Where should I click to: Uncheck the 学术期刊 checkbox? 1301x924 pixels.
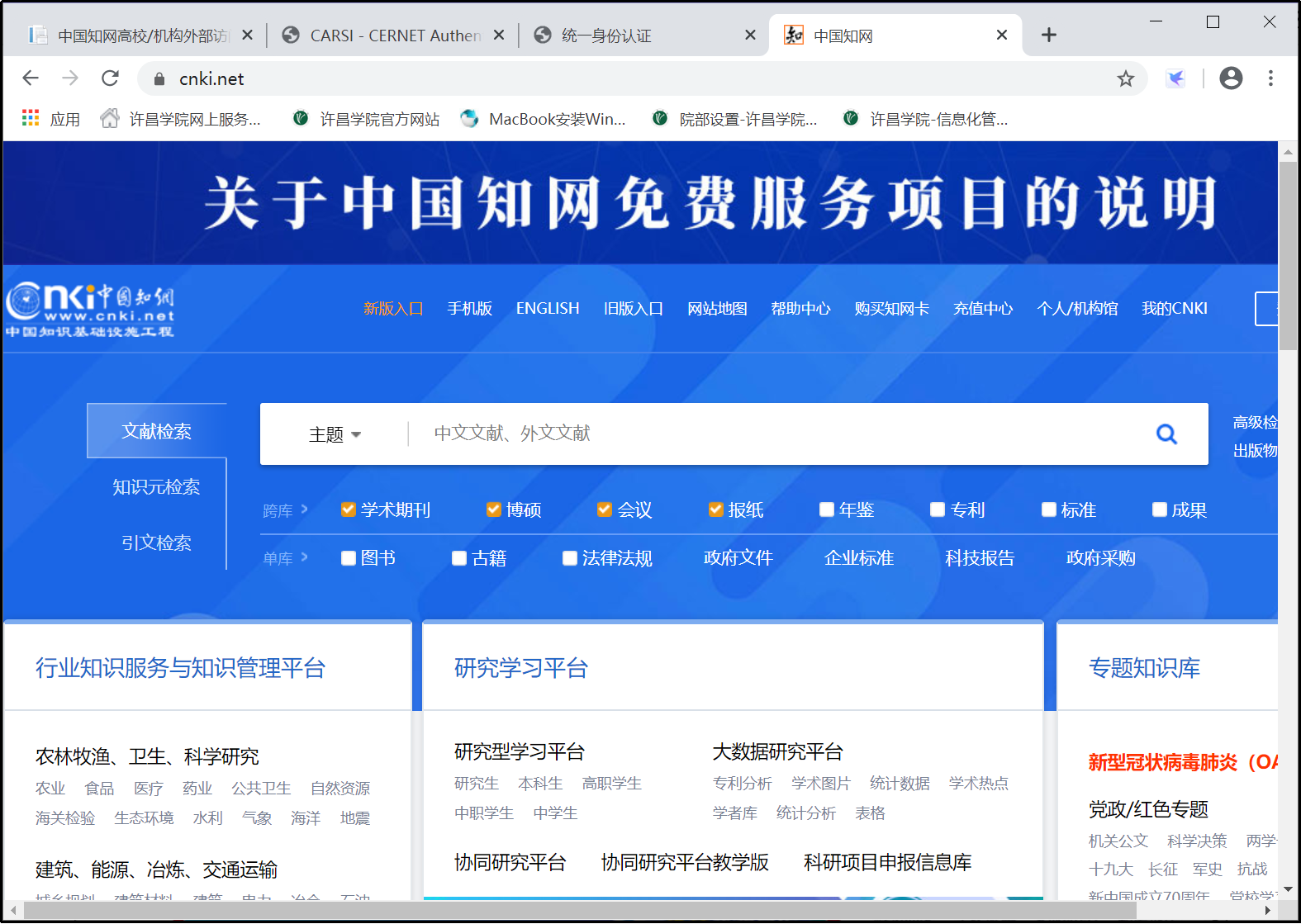point(349,509)
